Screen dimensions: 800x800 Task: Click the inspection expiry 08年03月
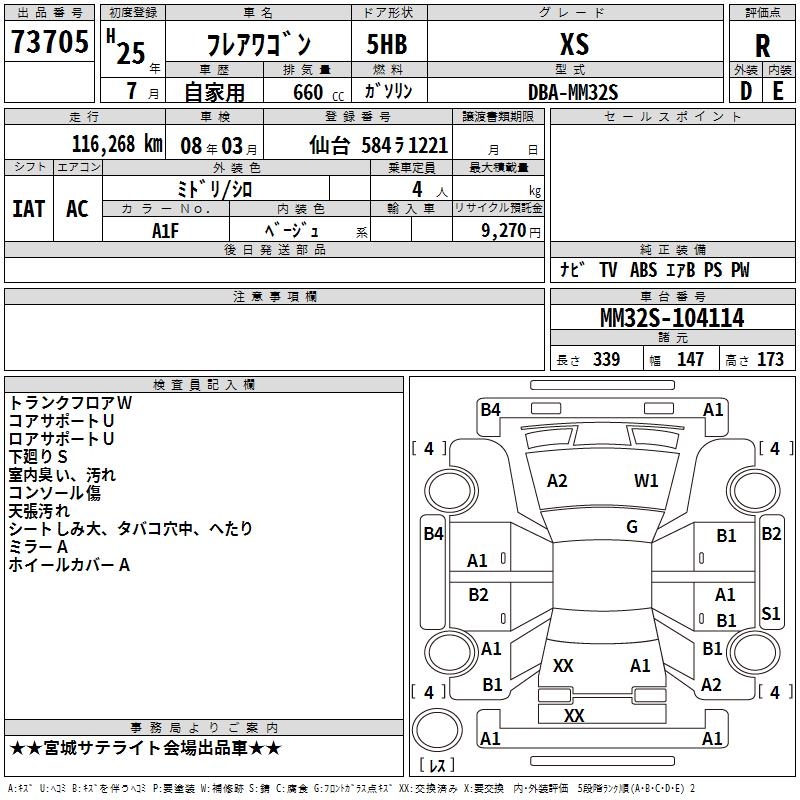point(219,146)
